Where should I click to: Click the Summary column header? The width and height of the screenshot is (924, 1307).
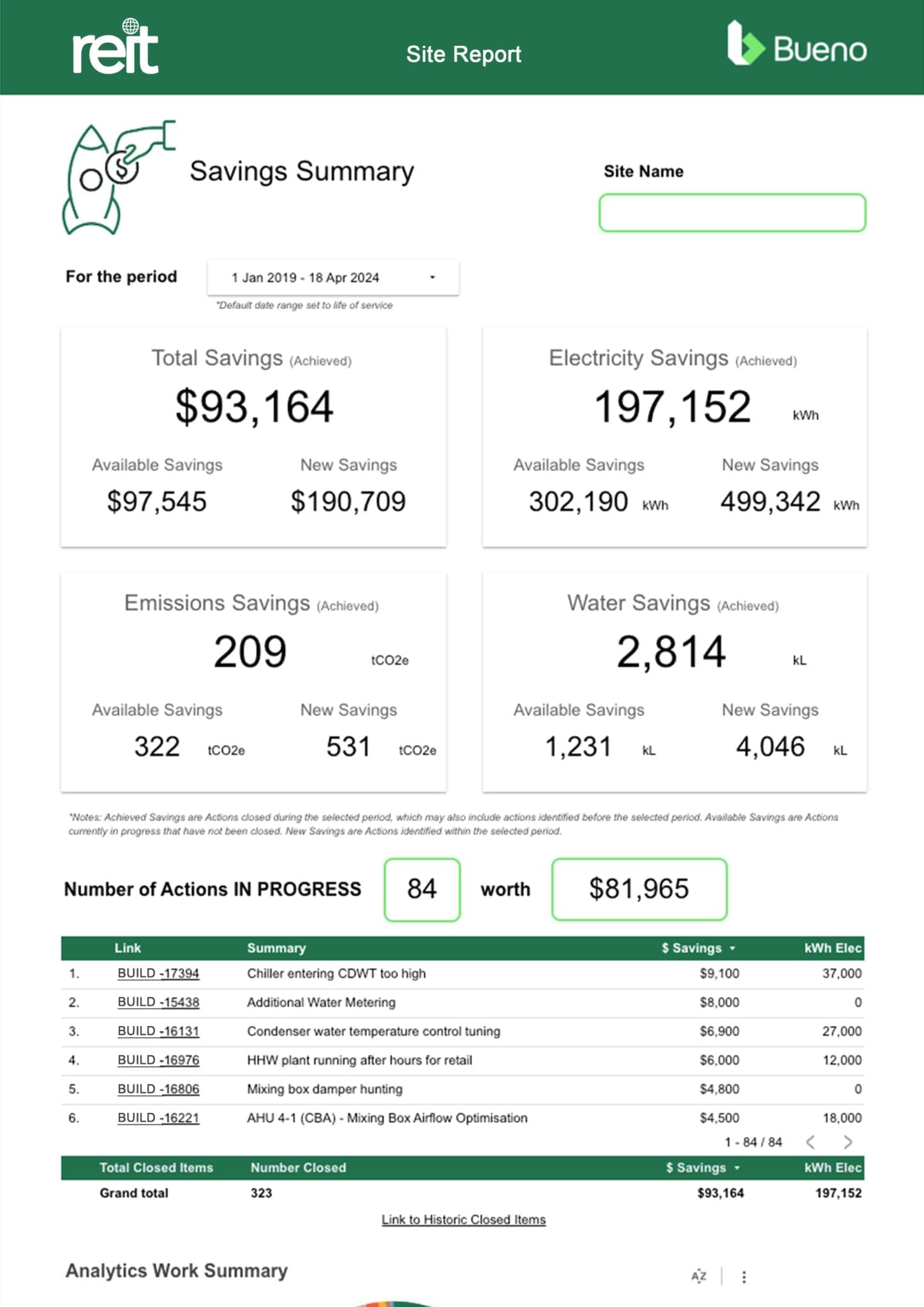tap(276, 948)
